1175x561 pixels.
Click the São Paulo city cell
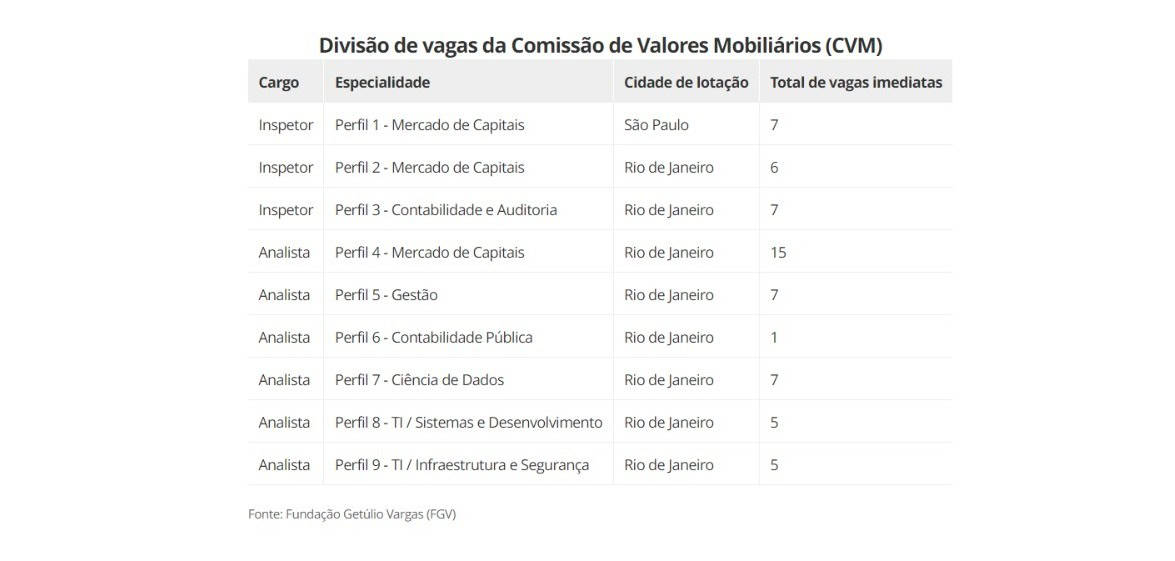tap(656, 125)
